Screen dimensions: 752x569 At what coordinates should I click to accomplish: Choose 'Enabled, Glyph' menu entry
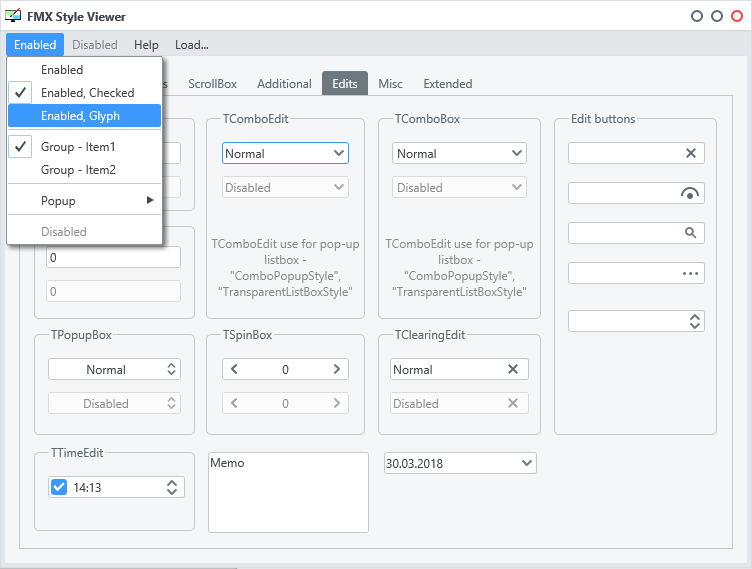(84, 116)
